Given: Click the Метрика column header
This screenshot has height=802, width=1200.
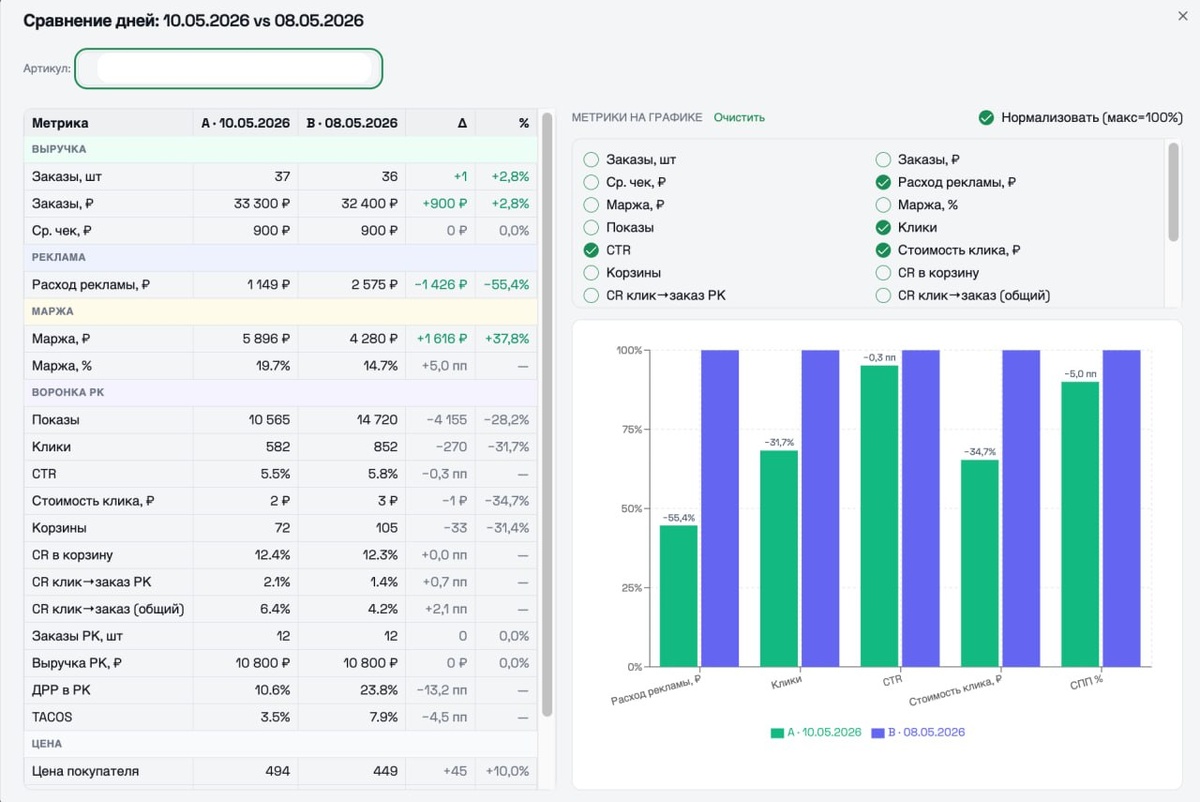Looking at the screenshot, I should tap(60, 123).
